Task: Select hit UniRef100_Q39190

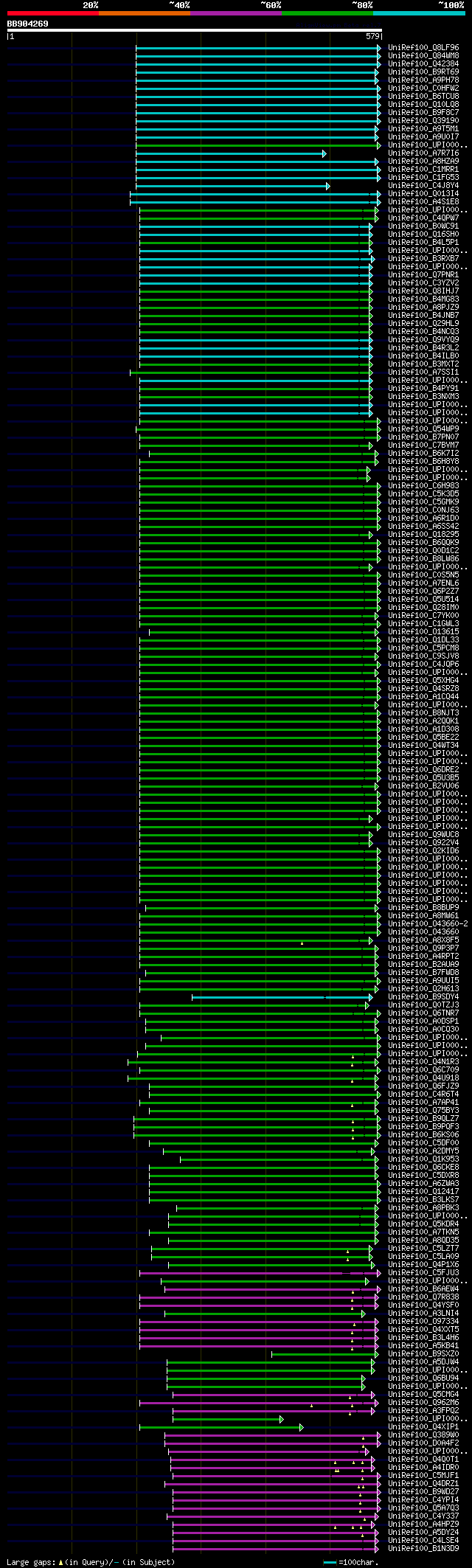Action: (x=423, y=120)
